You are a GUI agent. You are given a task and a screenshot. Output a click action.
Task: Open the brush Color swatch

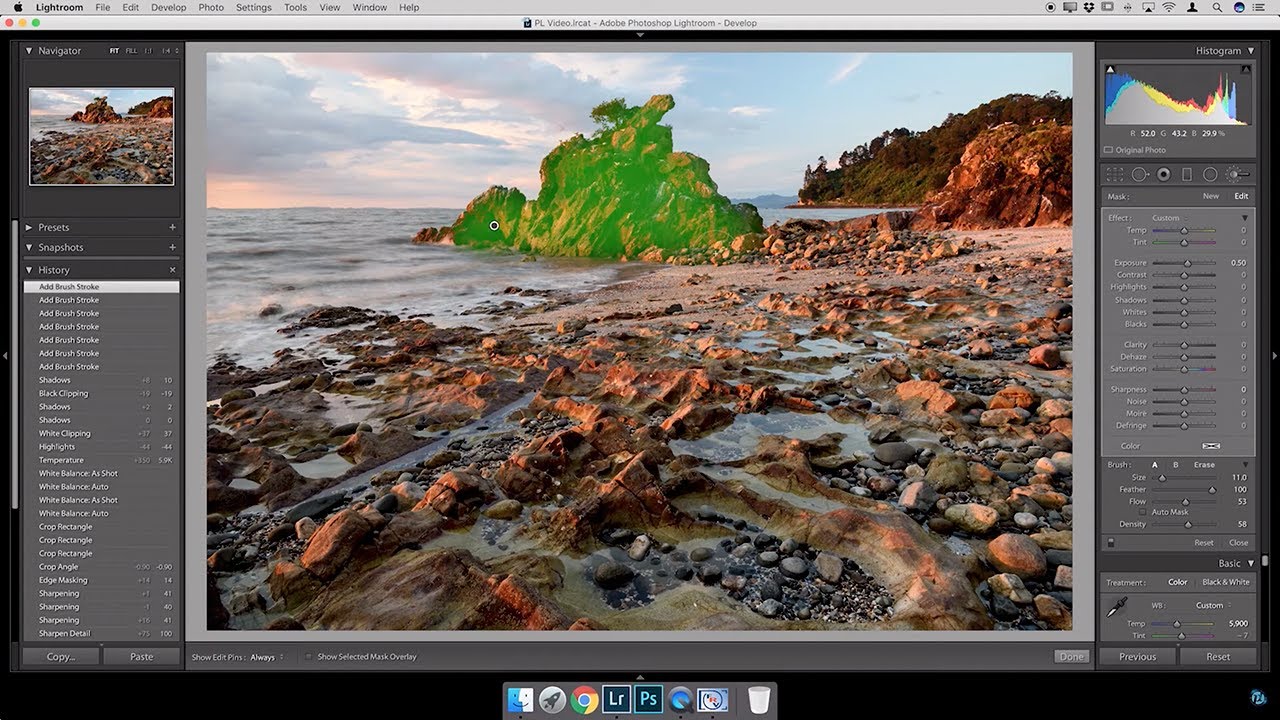pyautogui.click(x=1211, y=446)
